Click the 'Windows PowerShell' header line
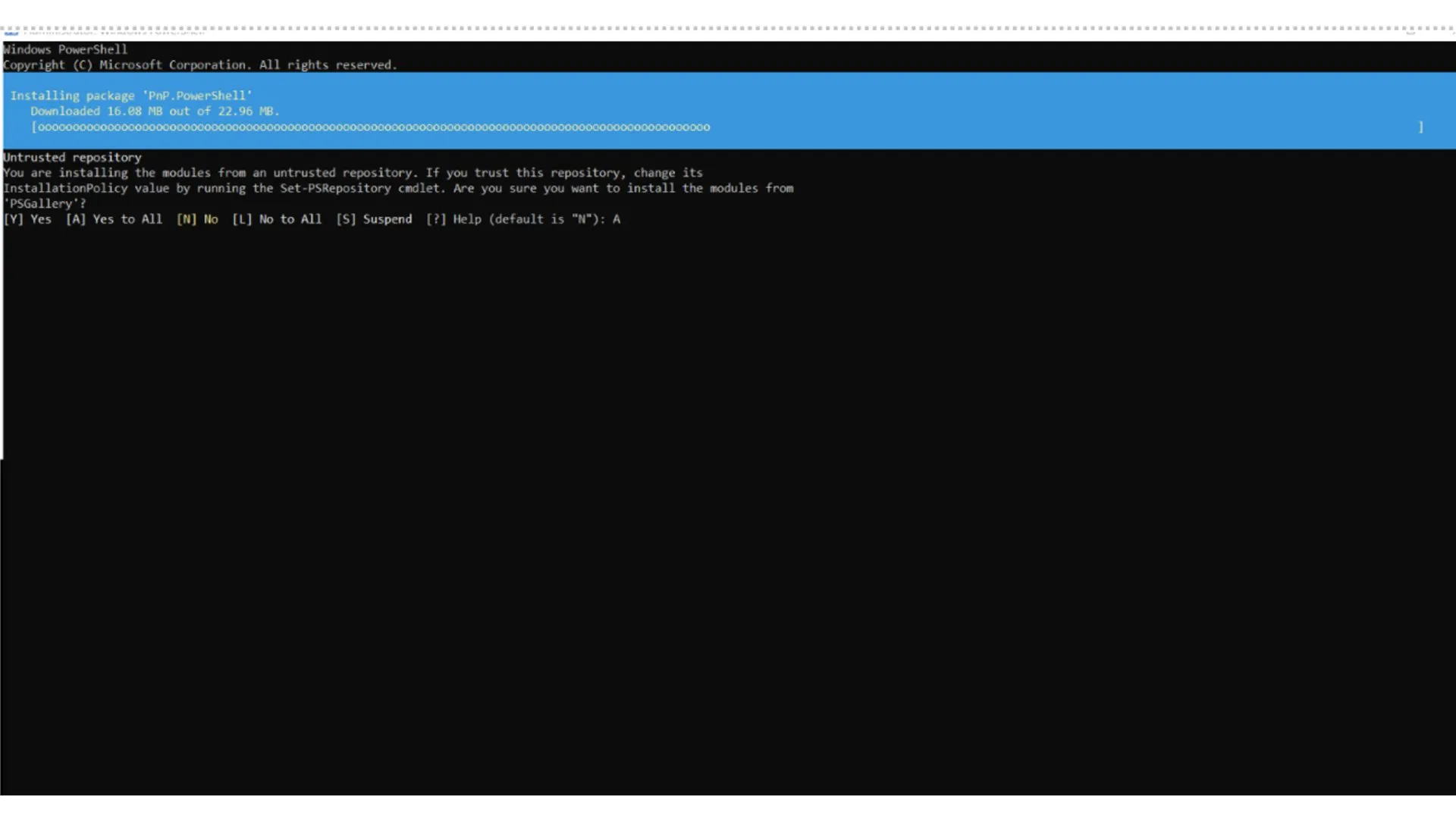The image size is (1456, 819). (x=65, y=49)
